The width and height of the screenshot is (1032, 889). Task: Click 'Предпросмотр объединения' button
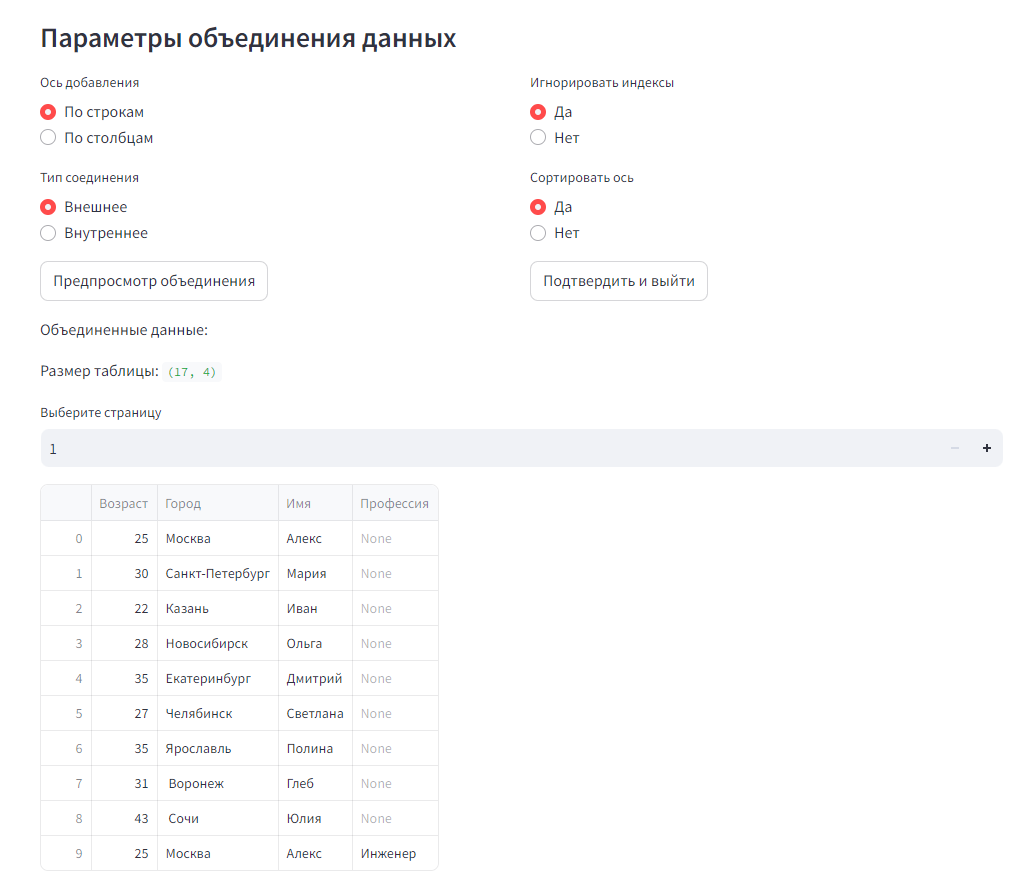click(x=154, y=281)
